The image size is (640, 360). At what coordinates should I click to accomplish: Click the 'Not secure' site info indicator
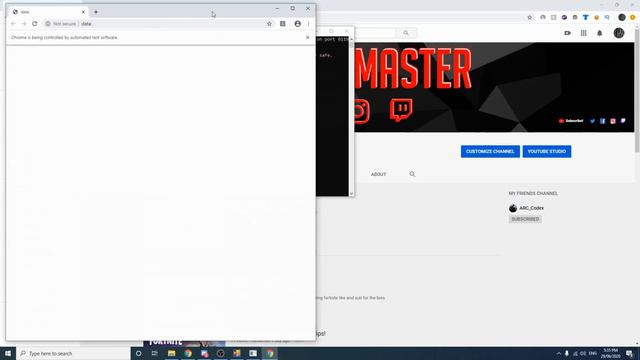point(61,24)
